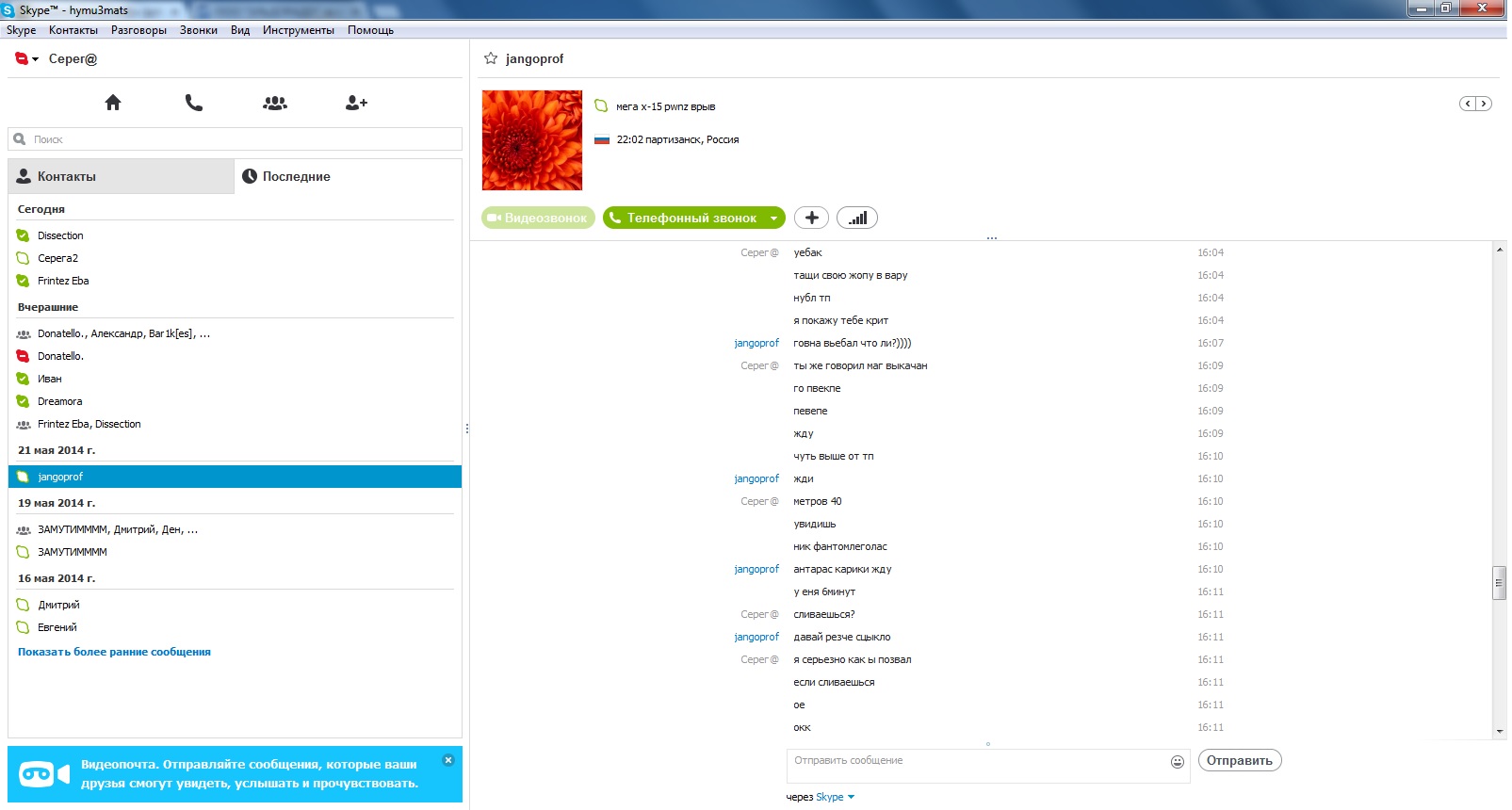
Task: Open the Skype menu
Action: 21,30
